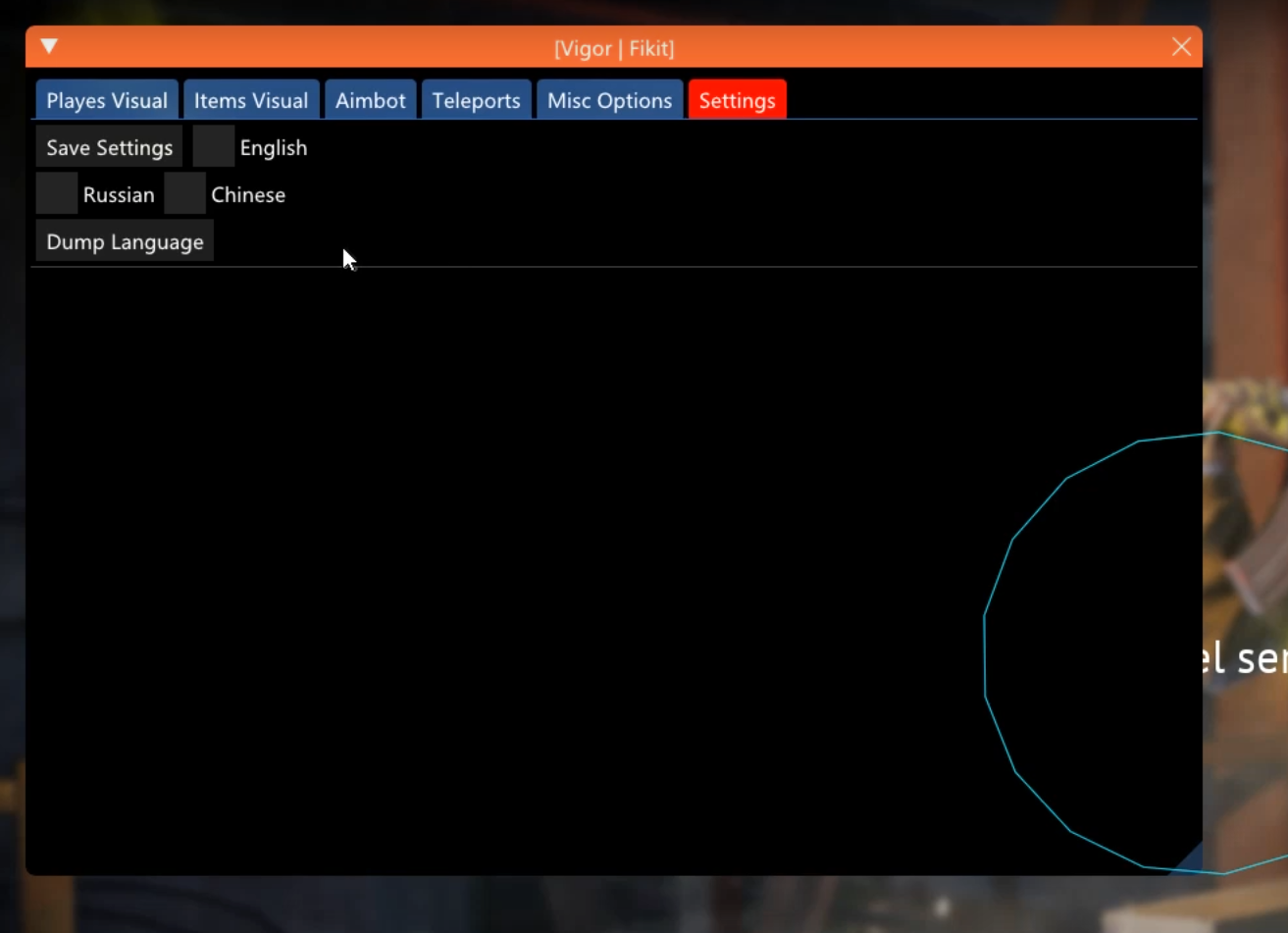Click the resize grip in window corner
This screenshot has height=933, width=1288.
click(x=1191, y=858)
